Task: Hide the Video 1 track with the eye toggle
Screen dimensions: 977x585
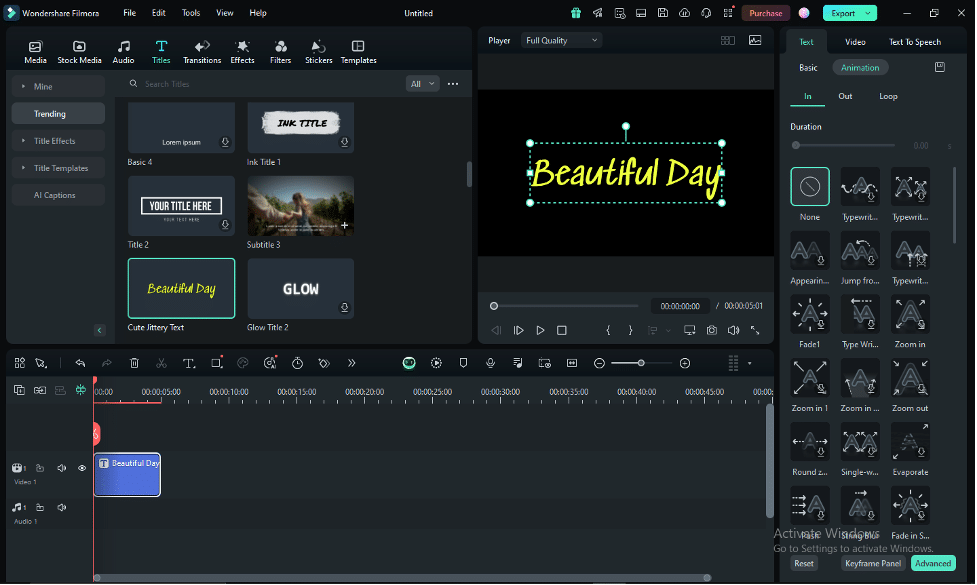Action: tap(82, 468)
